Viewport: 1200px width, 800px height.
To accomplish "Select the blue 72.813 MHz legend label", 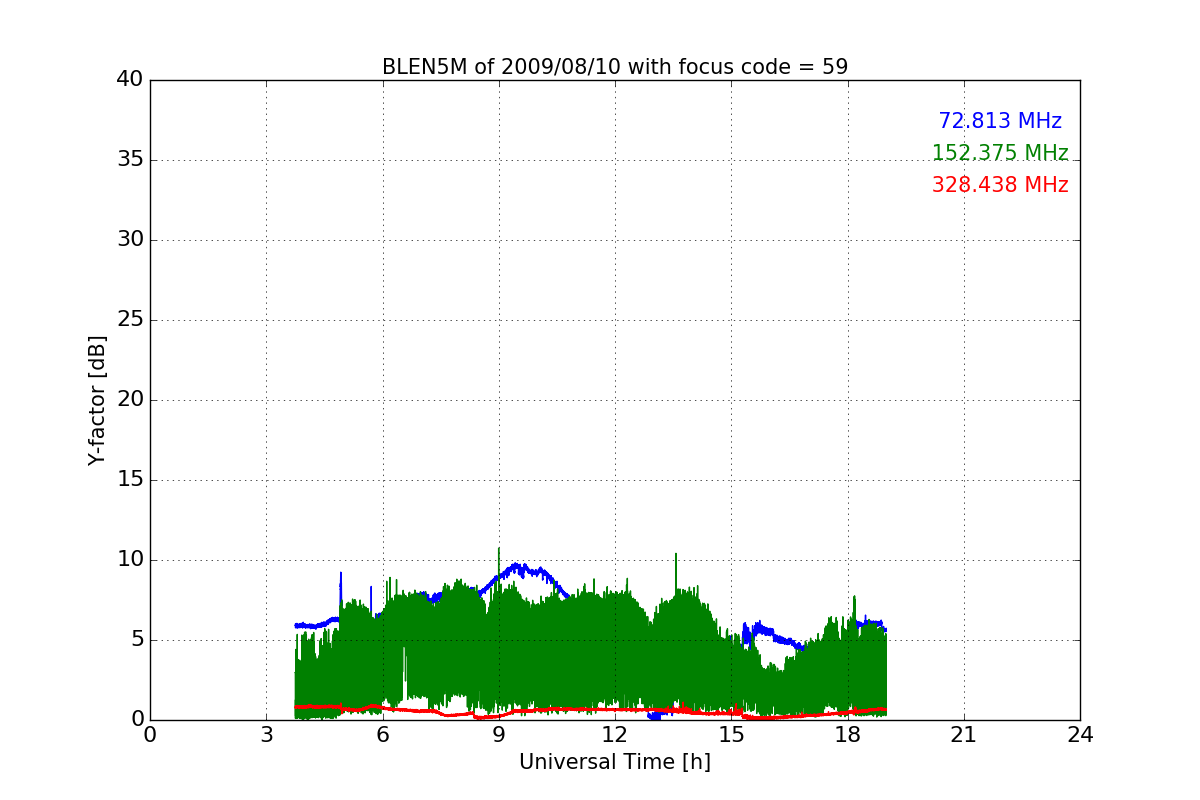I will coord(1000,121).
